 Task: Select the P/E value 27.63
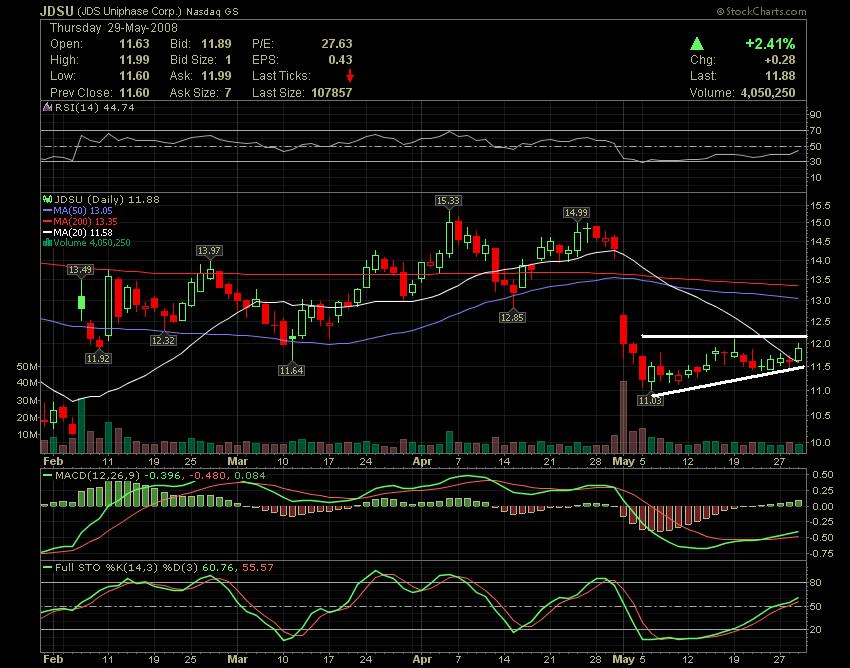pyautogui.click(x=337, y=44)
